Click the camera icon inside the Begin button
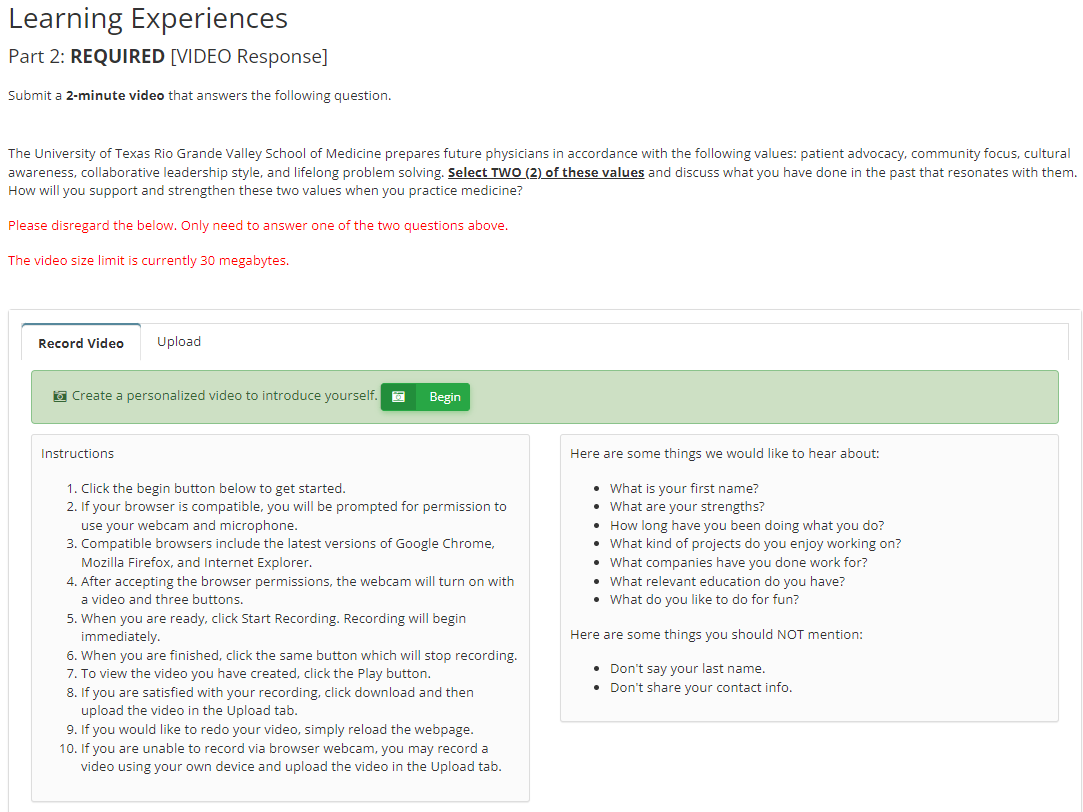Image resolution: width=1083 pixels, height=812 pixels. coord(399,396)
